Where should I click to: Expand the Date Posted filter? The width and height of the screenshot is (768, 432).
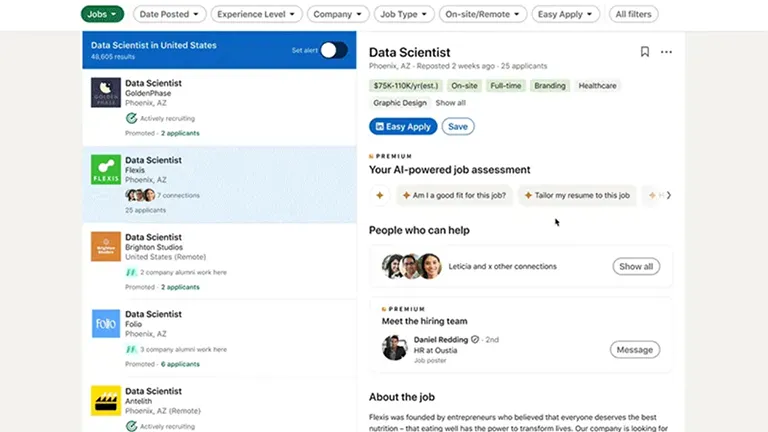pyautogui.click(x=169, y=14)
